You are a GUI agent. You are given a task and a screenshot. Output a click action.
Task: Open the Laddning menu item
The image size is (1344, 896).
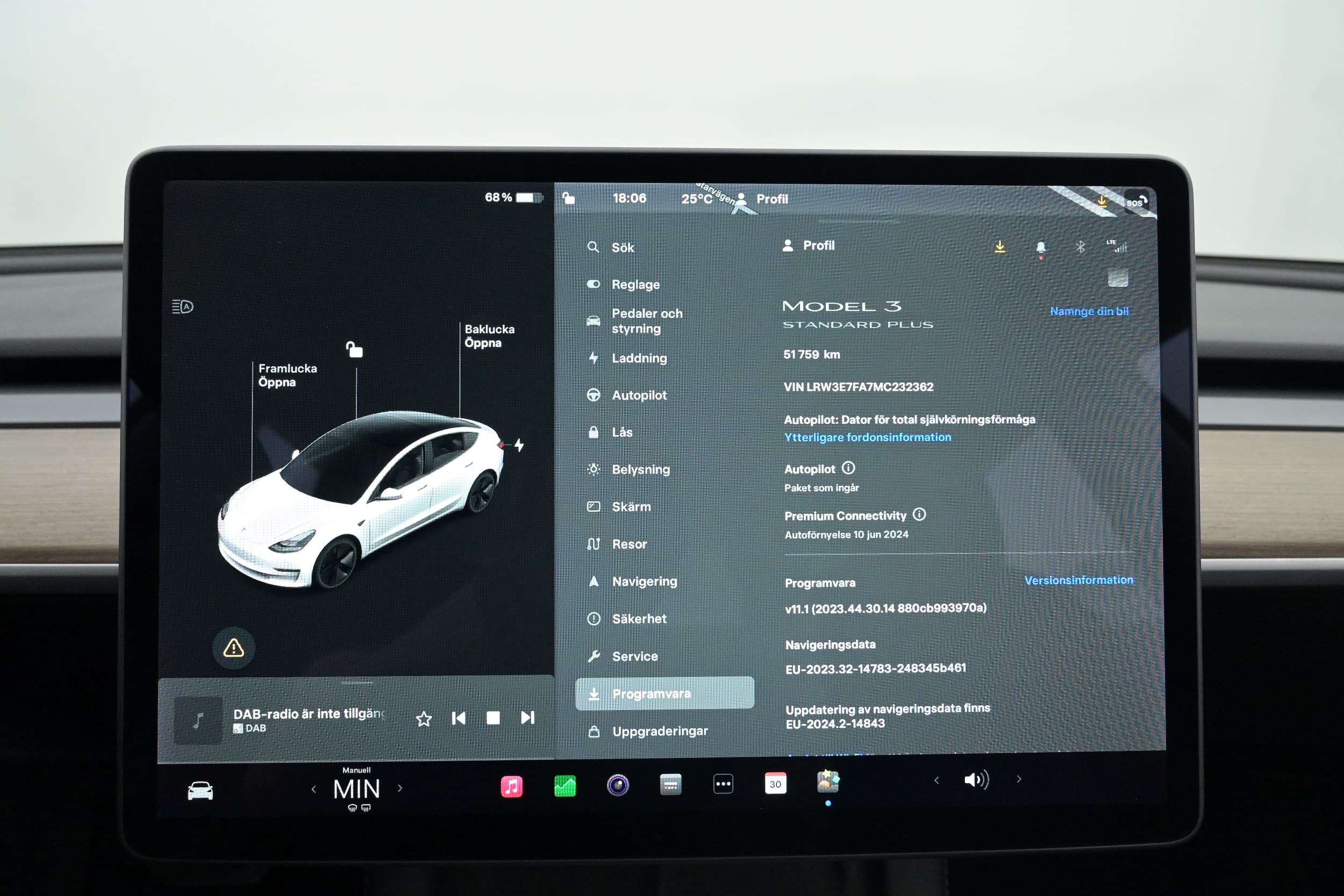639,359
